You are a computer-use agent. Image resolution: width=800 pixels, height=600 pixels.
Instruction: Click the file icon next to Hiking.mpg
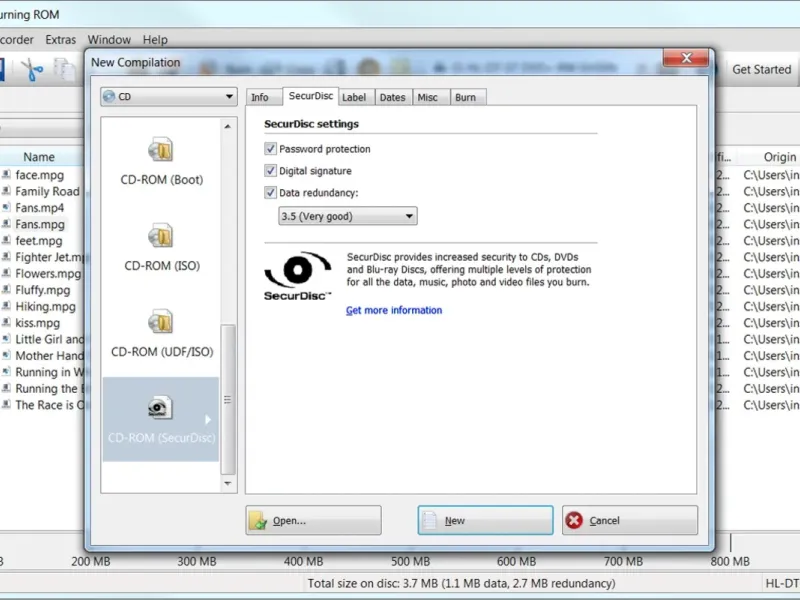click(x=6, y=306)
